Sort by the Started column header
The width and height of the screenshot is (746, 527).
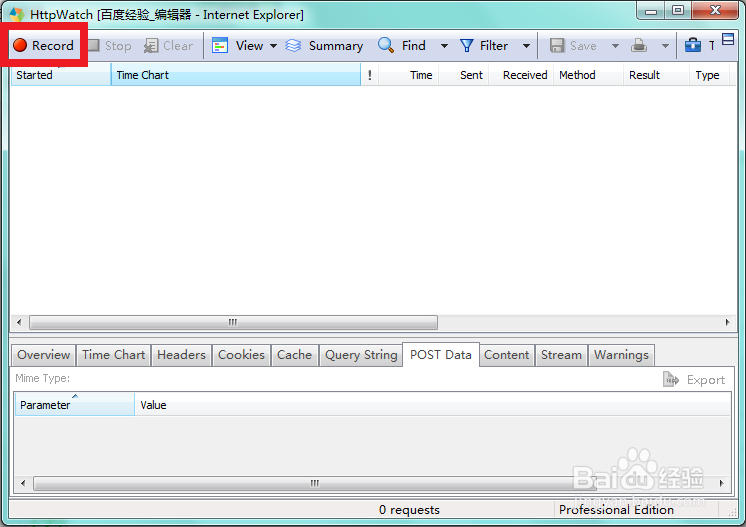tap(60, 75)
